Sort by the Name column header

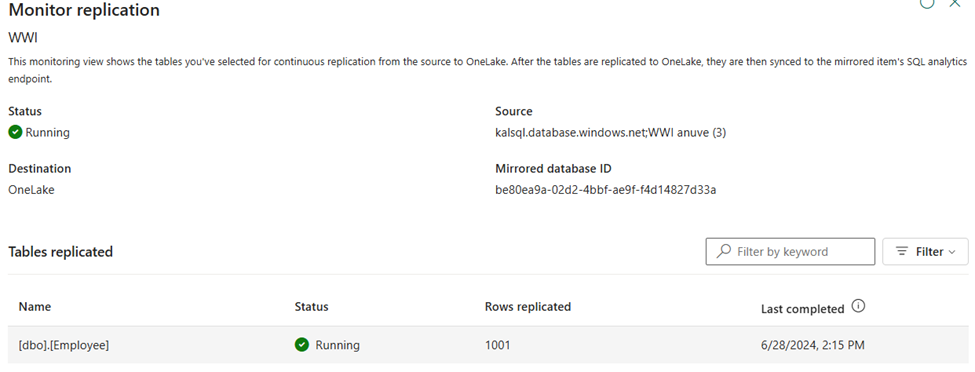tap(35, 307)
